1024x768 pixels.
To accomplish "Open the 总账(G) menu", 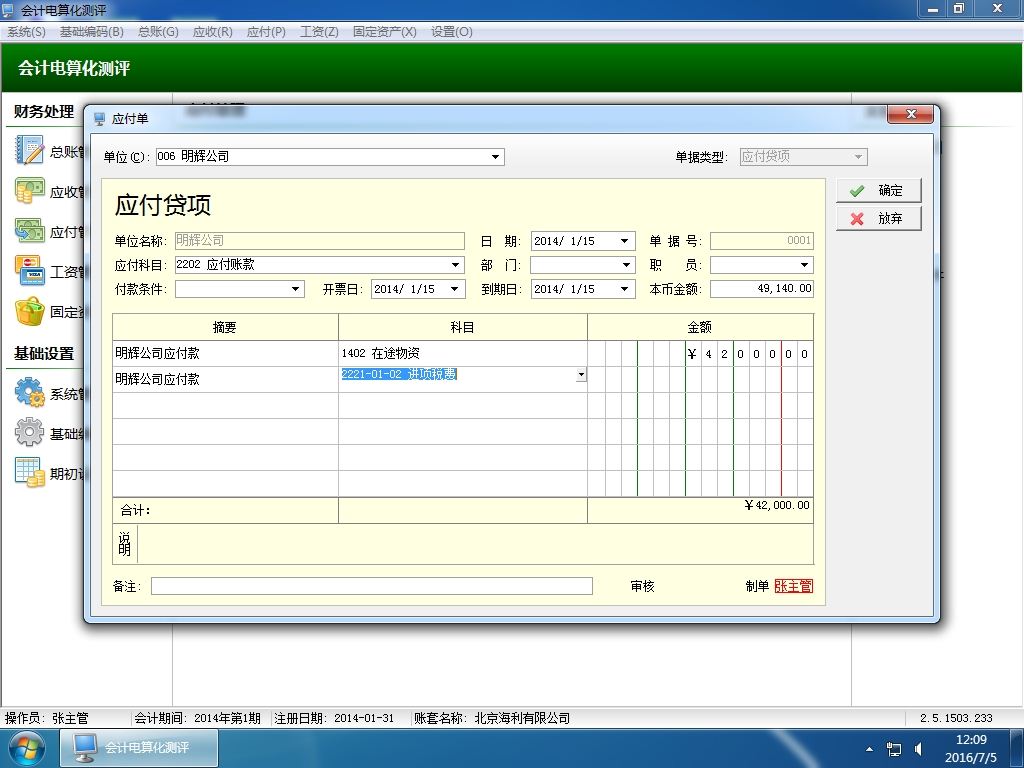I will [x=159, y=32].
